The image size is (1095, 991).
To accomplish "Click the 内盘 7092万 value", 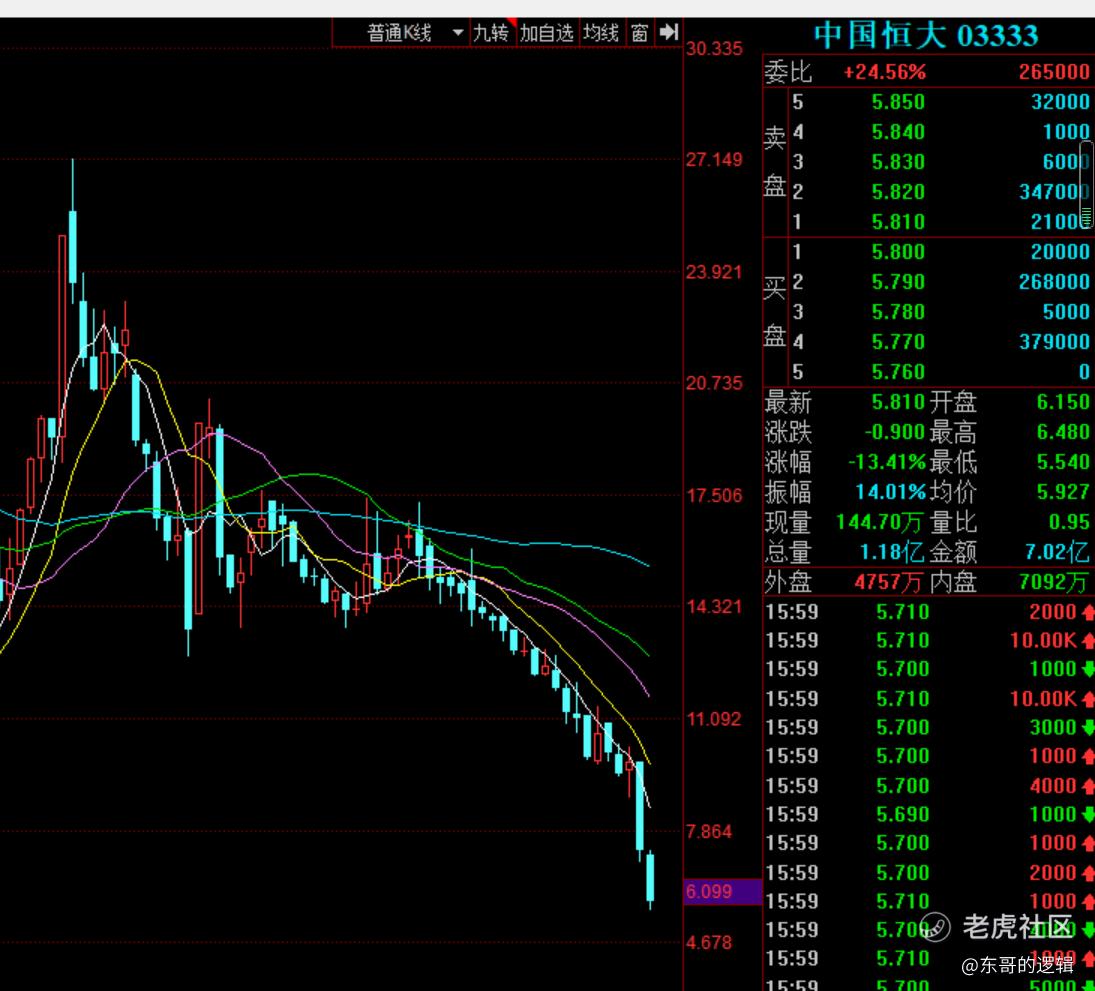I will tap(1054, 582).
